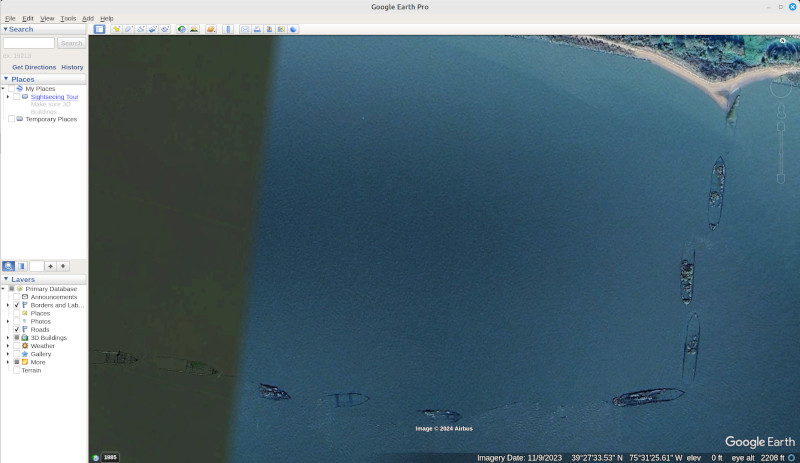The image size is (800, 463).
Task: Check the Temporary Places checkbox
Action: 12,119
